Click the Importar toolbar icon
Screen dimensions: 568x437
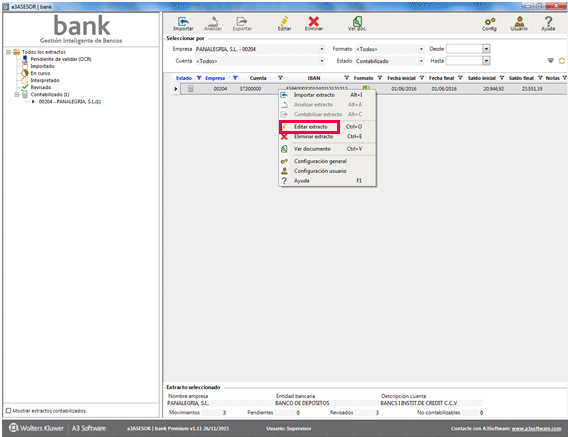click(x=183, y=24)
